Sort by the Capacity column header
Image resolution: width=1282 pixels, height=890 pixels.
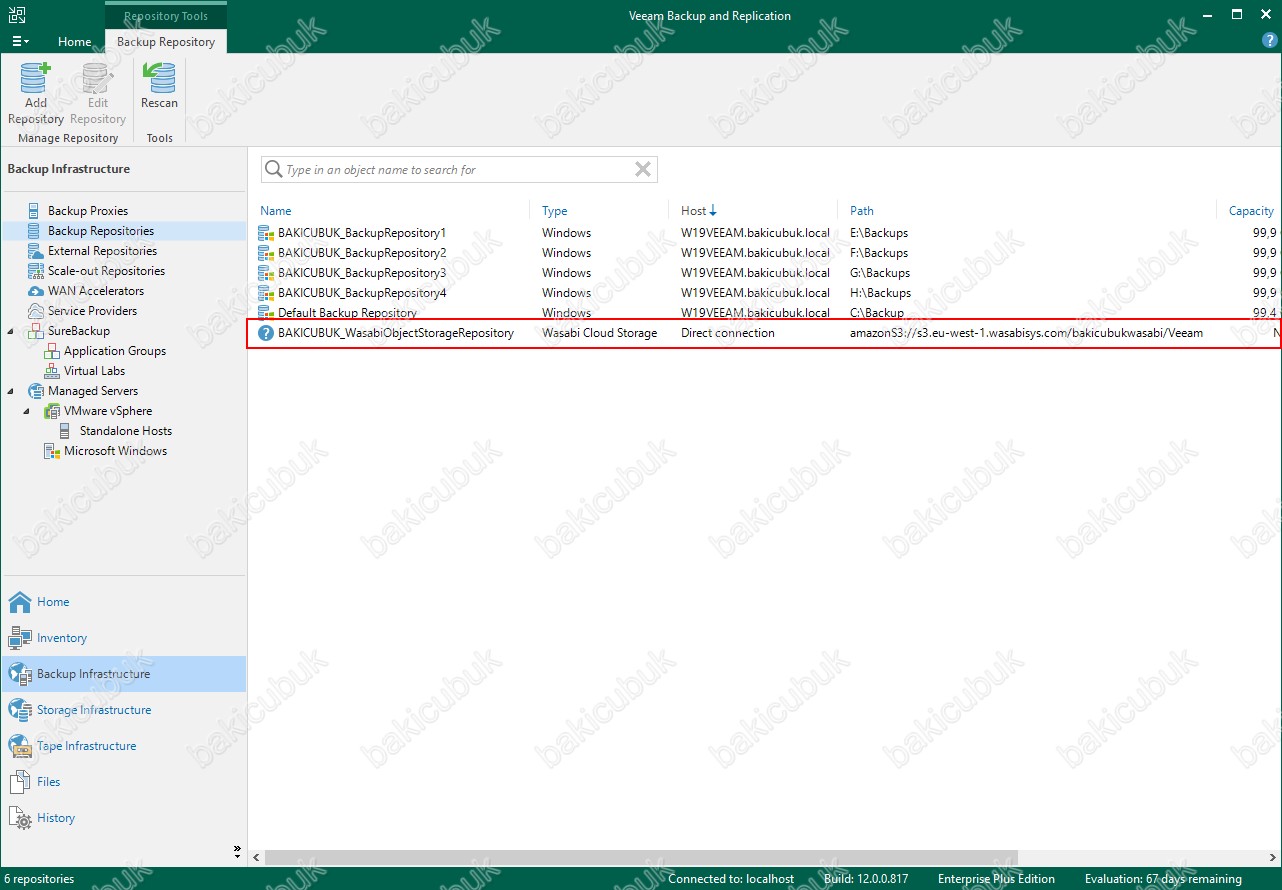[1251, 211]
